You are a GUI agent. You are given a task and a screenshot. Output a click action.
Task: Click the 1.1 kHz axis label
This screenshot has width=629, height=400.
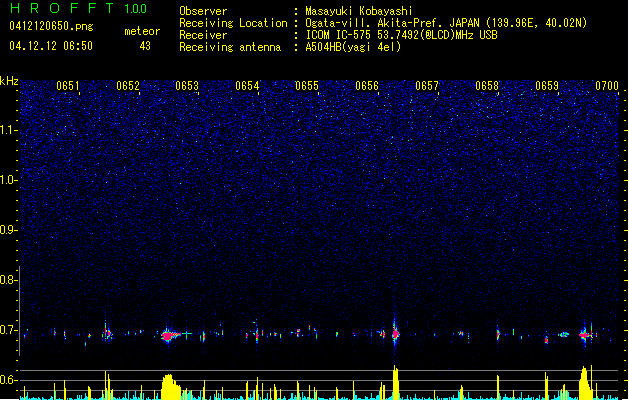(x=9, y=130)
